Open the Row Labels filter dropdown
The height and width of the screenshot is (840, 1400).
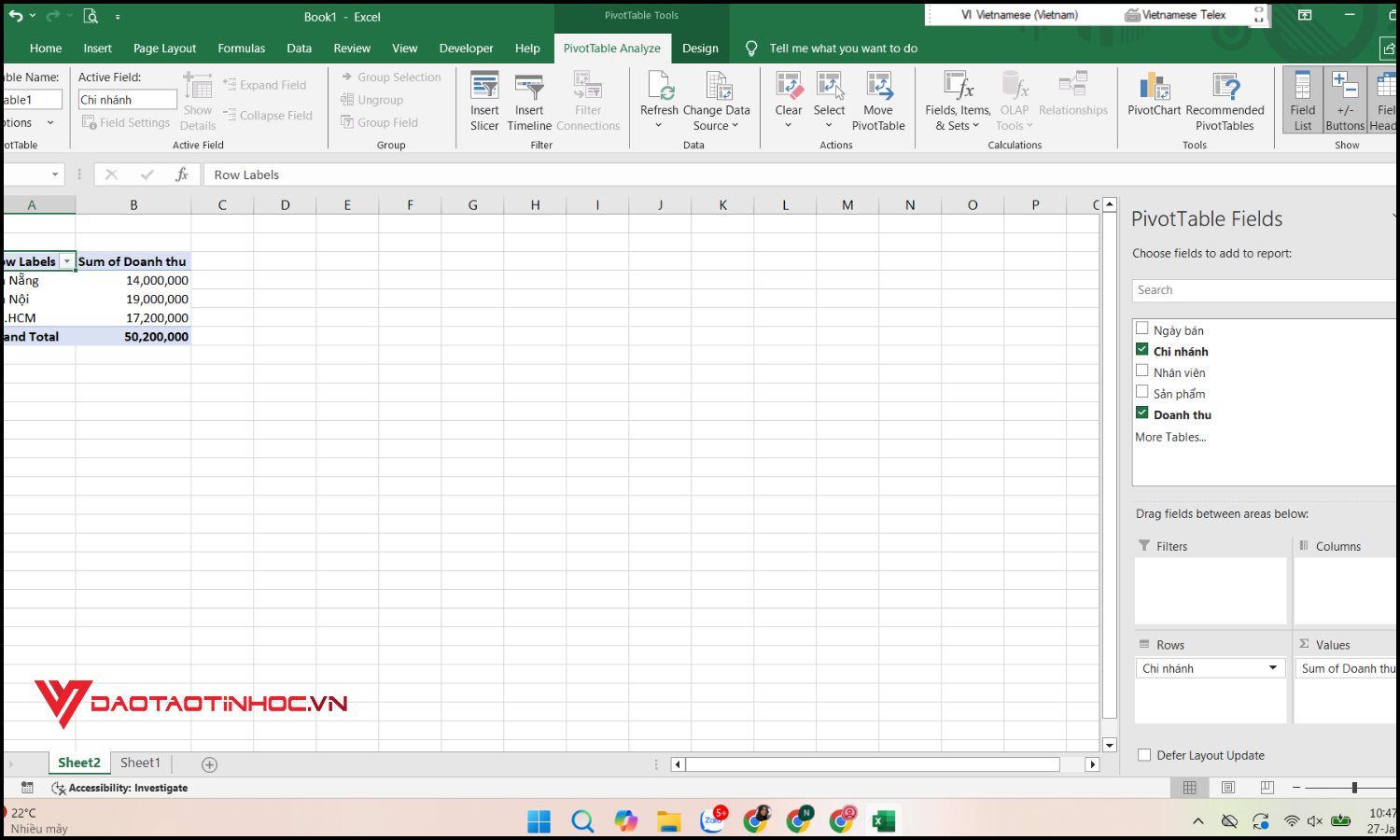pos(67,261)
